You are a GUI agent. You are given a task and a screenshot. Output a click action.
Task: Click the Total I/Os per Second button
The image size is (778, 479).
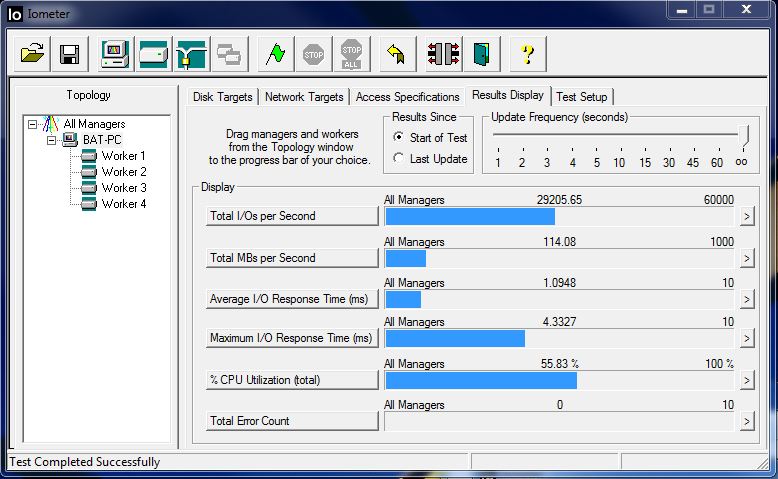[292, 216]
